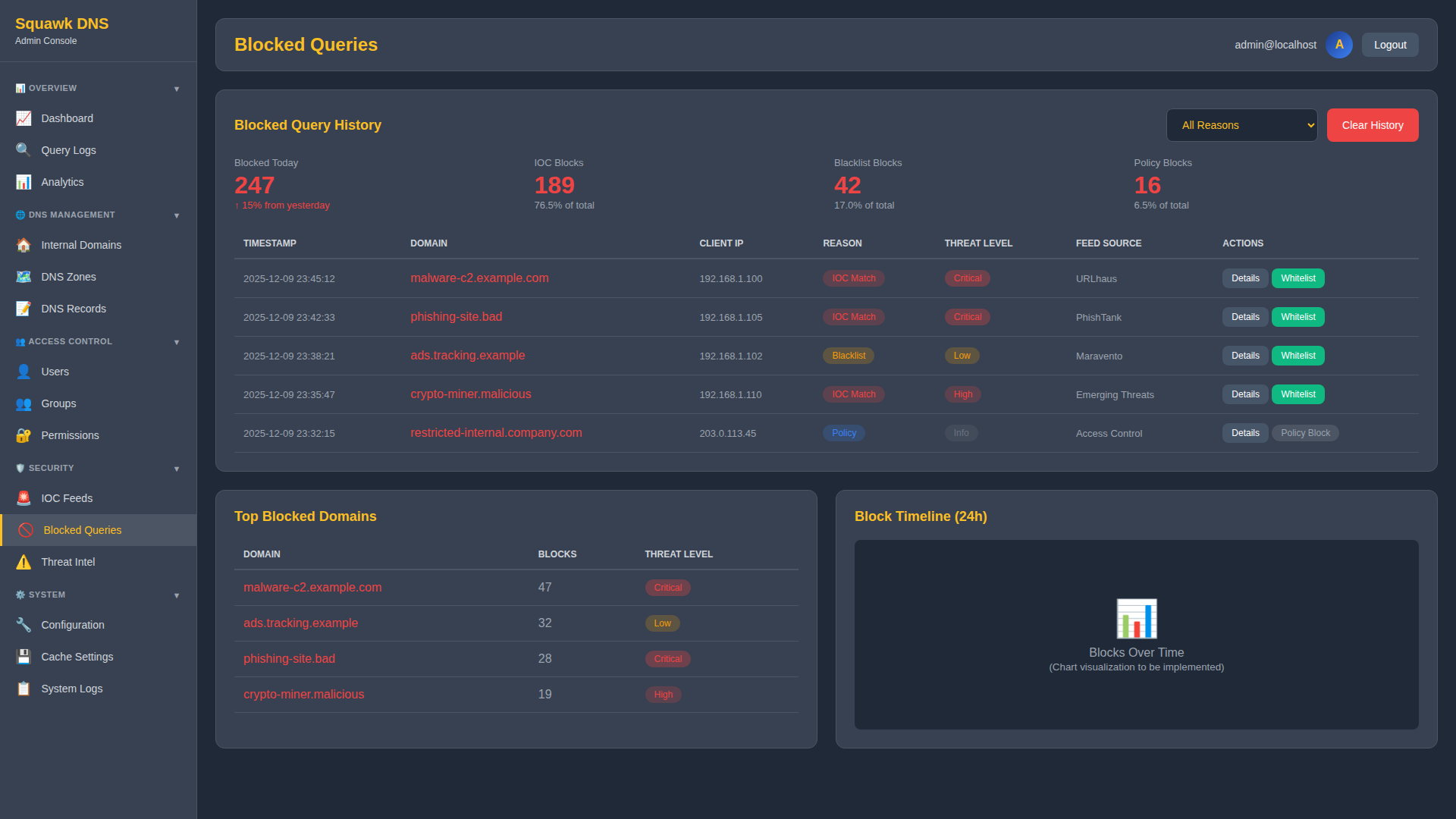Click the IOC Blocks 189 count
The width and height of the screenshot is (1456, 819).
[x=554, y=185]
